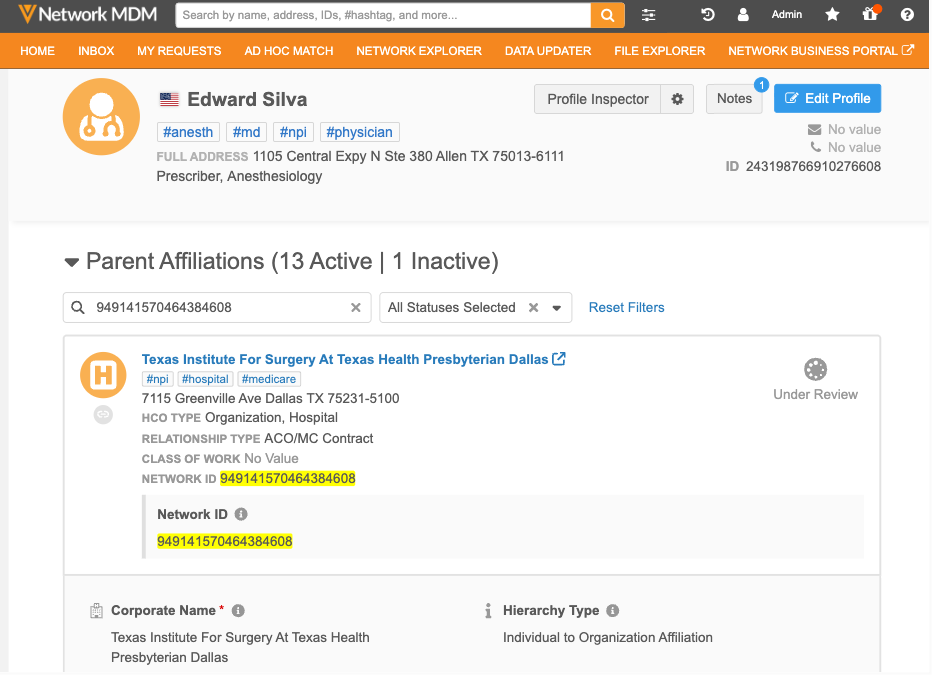Click the phone handset icon
This screenshot has height=675, width=932.
click(x=816, y=147)
